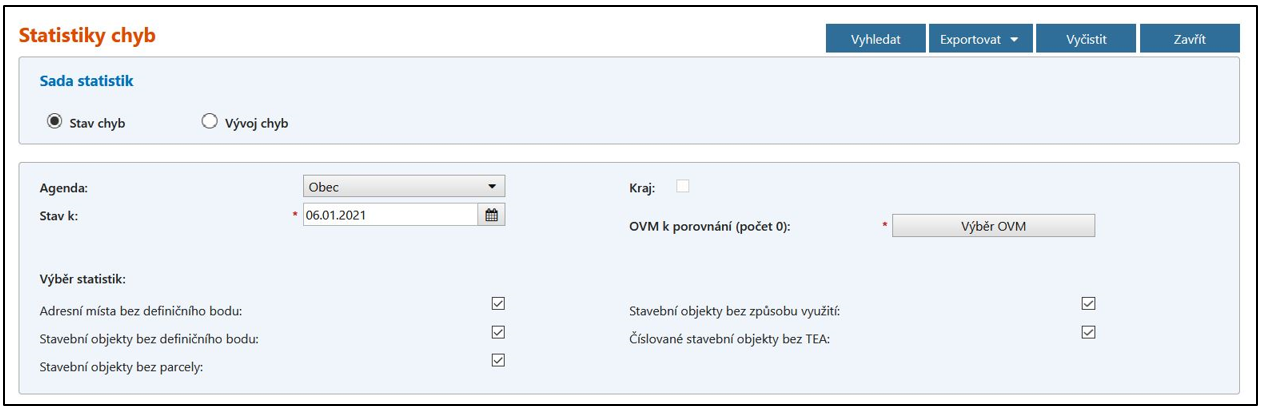
Task: Toggle the Kraj checkbox
Action: pos(683,185)
